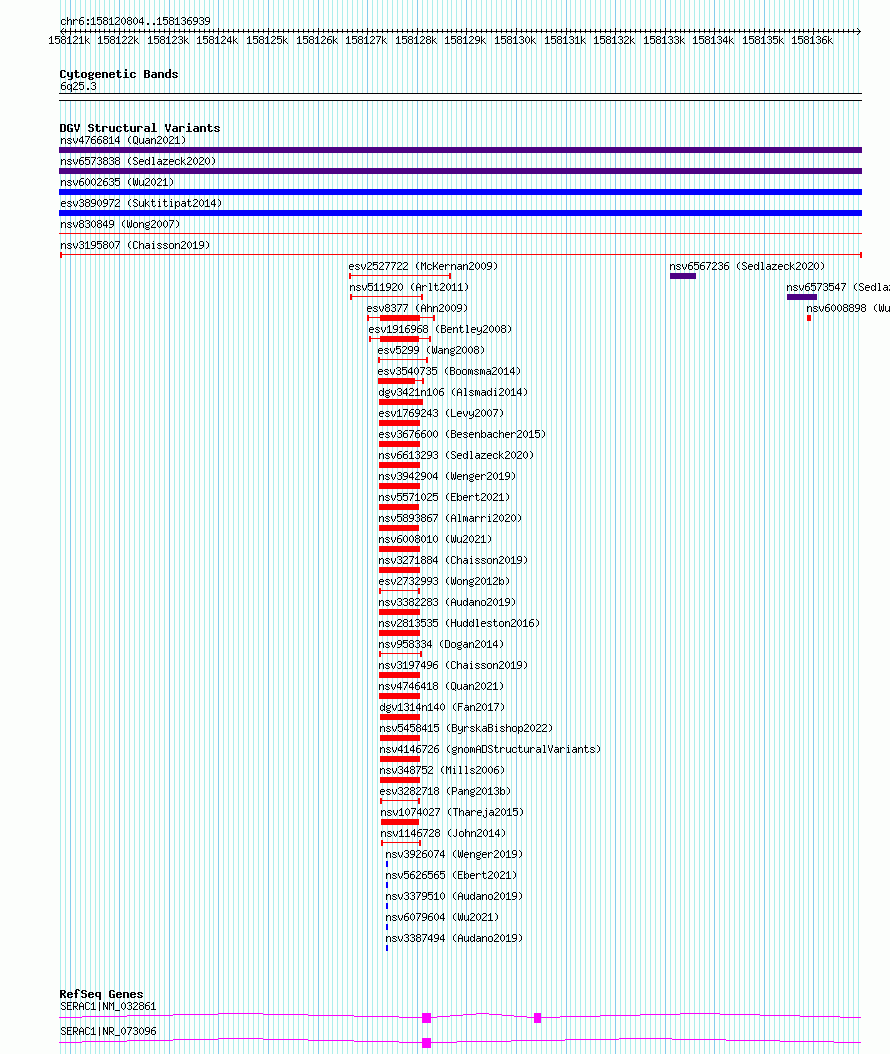Open the nsv5893867 (Almarri2020) variant
This screenshot has width=890, height=1054.
pos(450,518)
